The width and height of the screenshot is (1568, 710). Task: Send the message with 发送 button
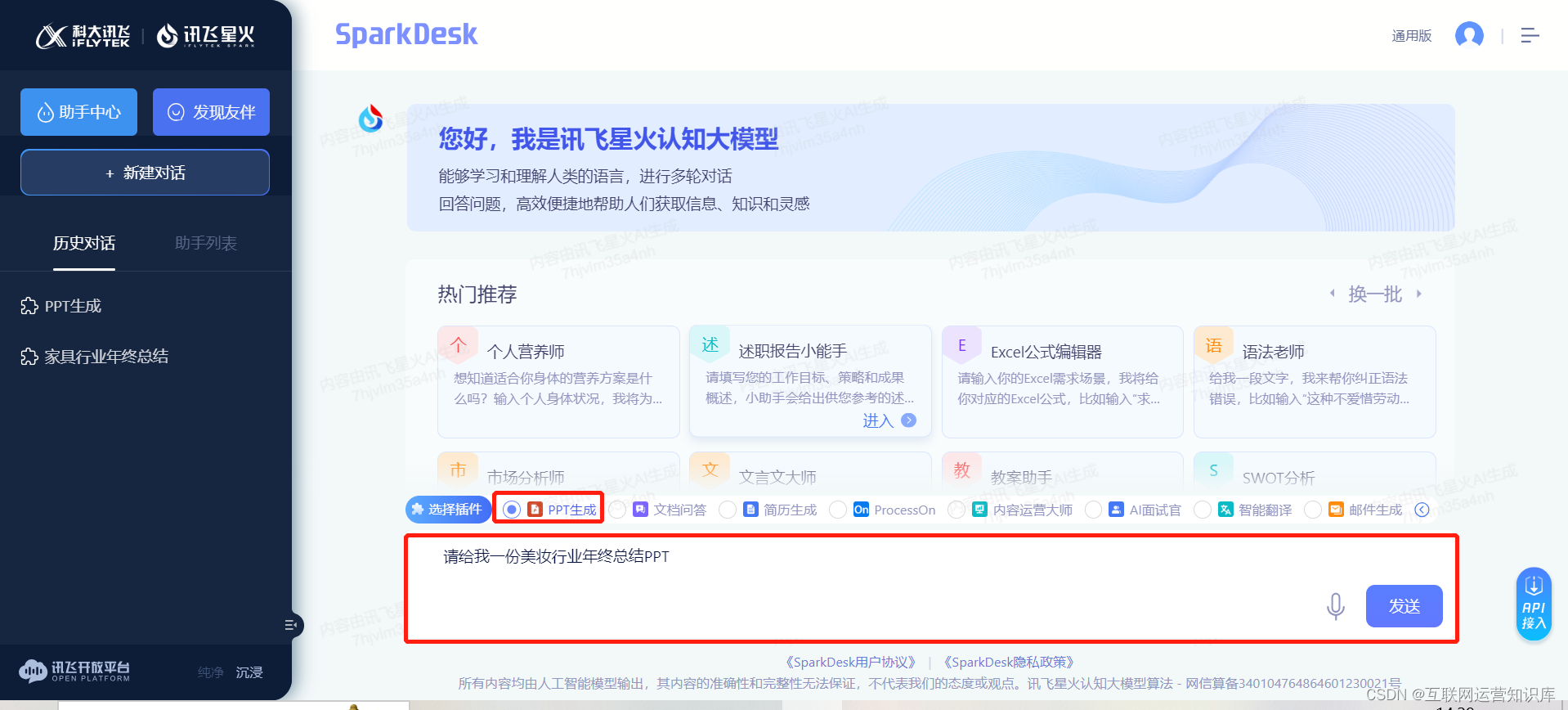pyautogui.click(x=1404, y=606)
